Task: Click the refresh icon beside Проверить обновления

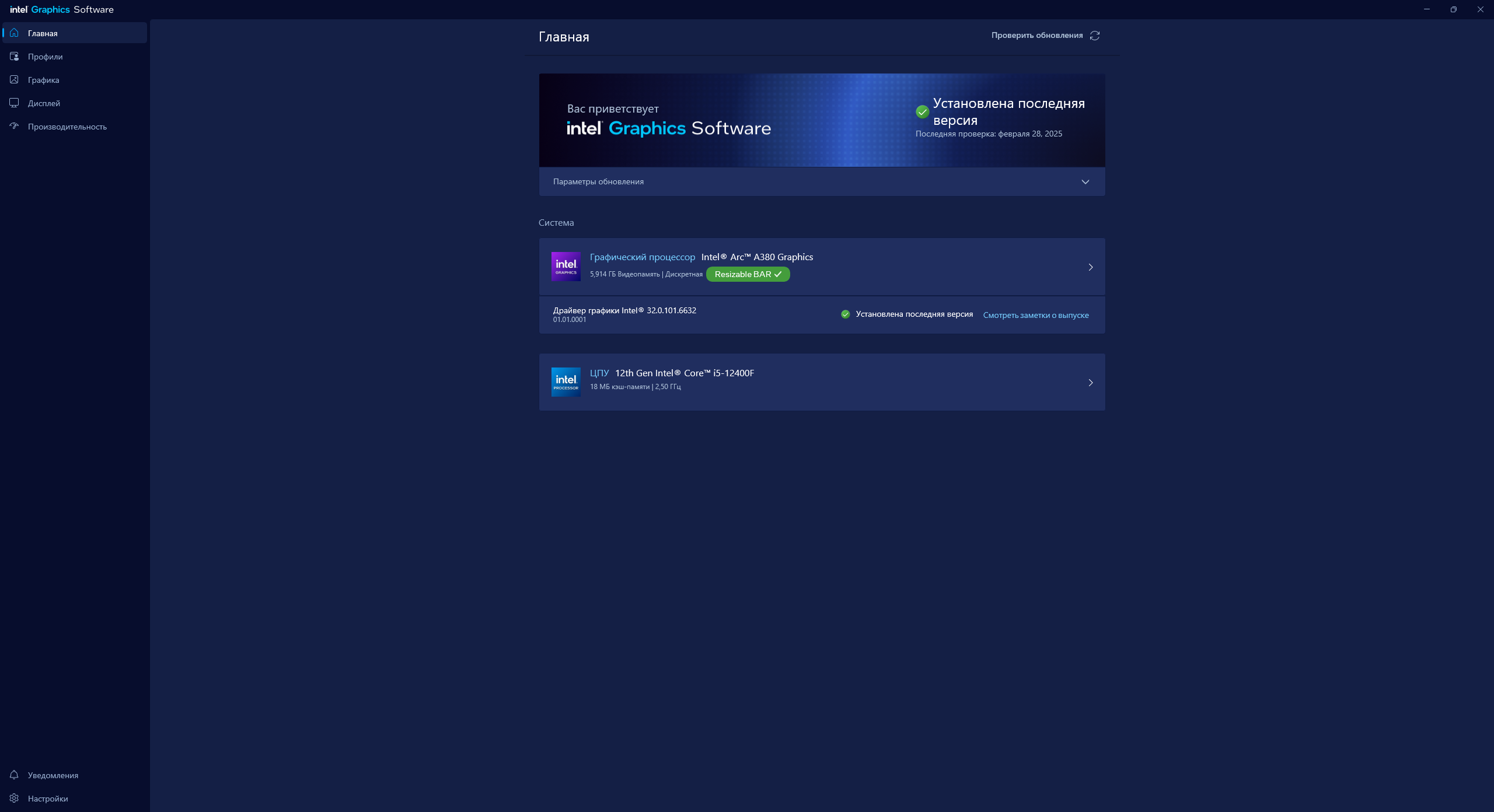Action: 1095,36
